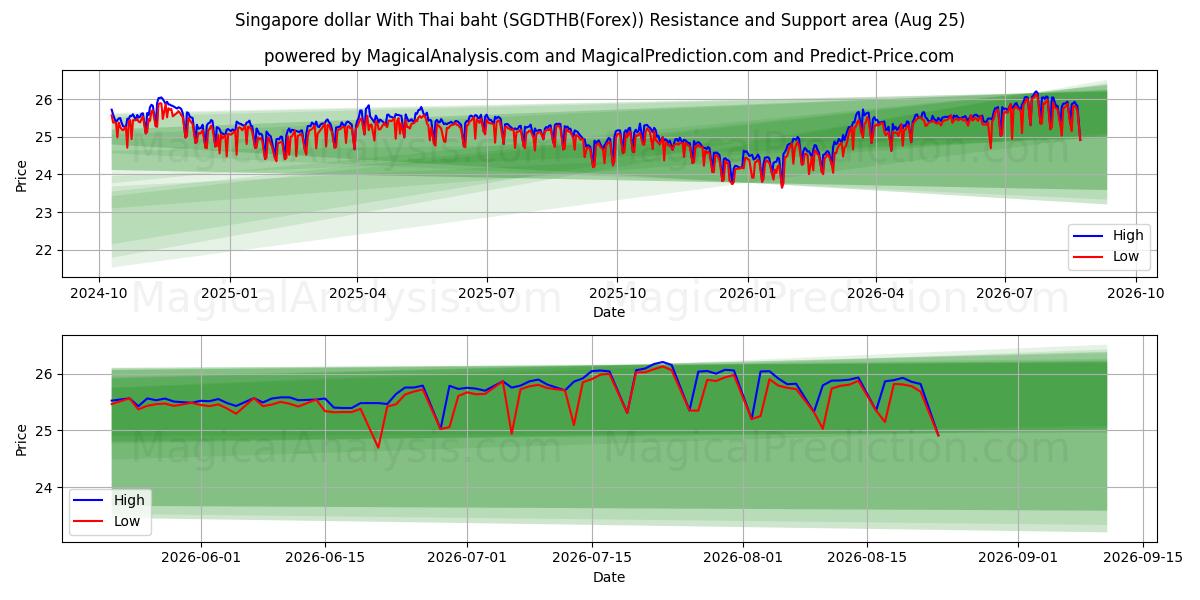Click 'Low' in the lower chart legend
1200x600 pixels.
coord(127,520)
